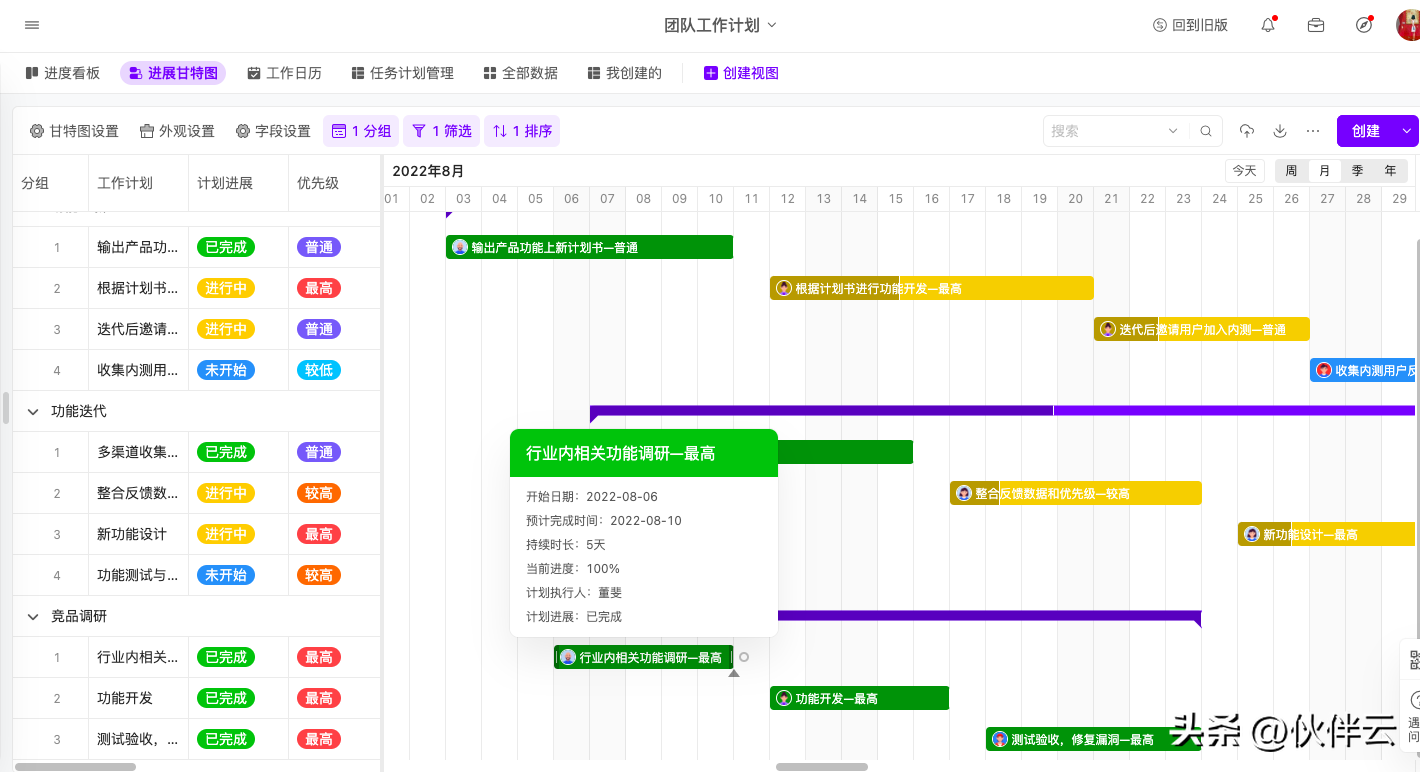Viewport: 1420px width, 772px height.
Task: Click the 回到旧版 link
Action: click(x=1190, y=25)
